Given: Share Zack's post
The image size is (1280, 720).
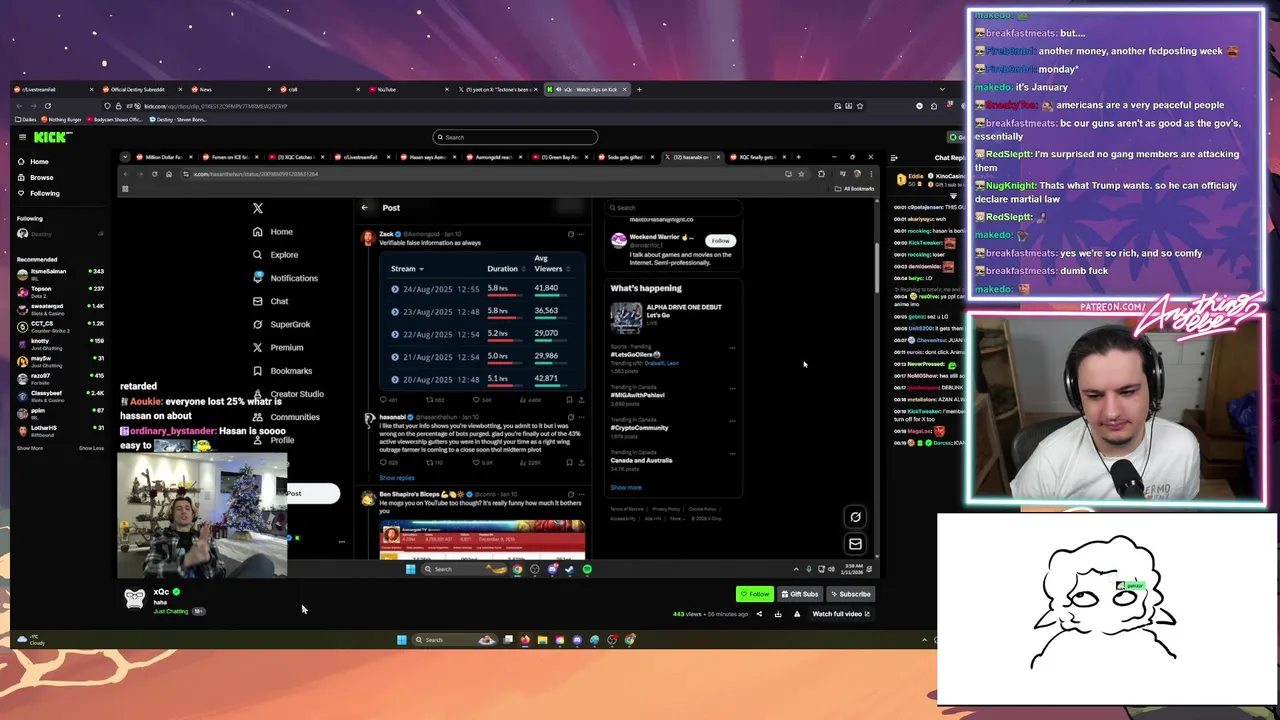Looking at the screenshot, I should (582, 400).
